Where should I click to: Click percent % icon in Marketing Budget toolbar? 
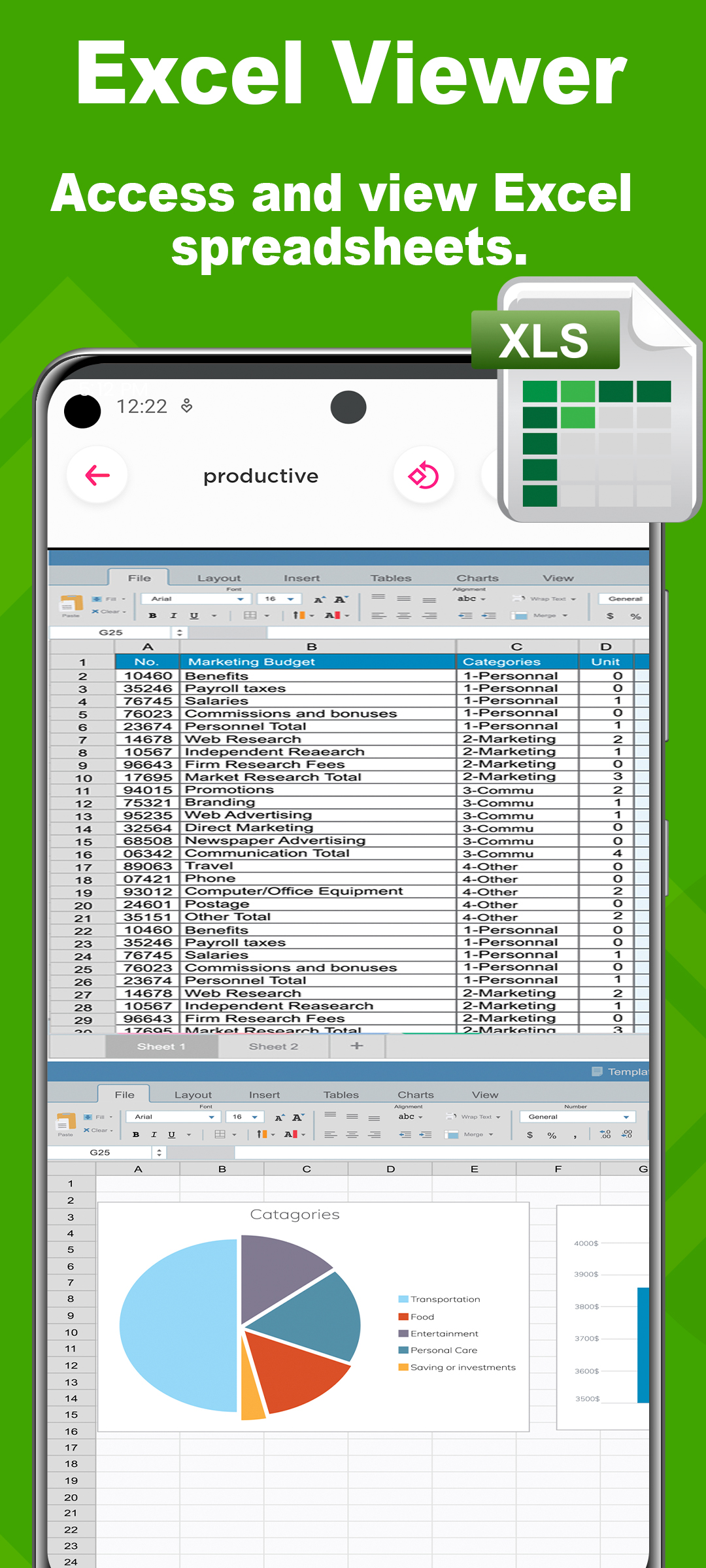pyautogui.click(x=635, y=616)
